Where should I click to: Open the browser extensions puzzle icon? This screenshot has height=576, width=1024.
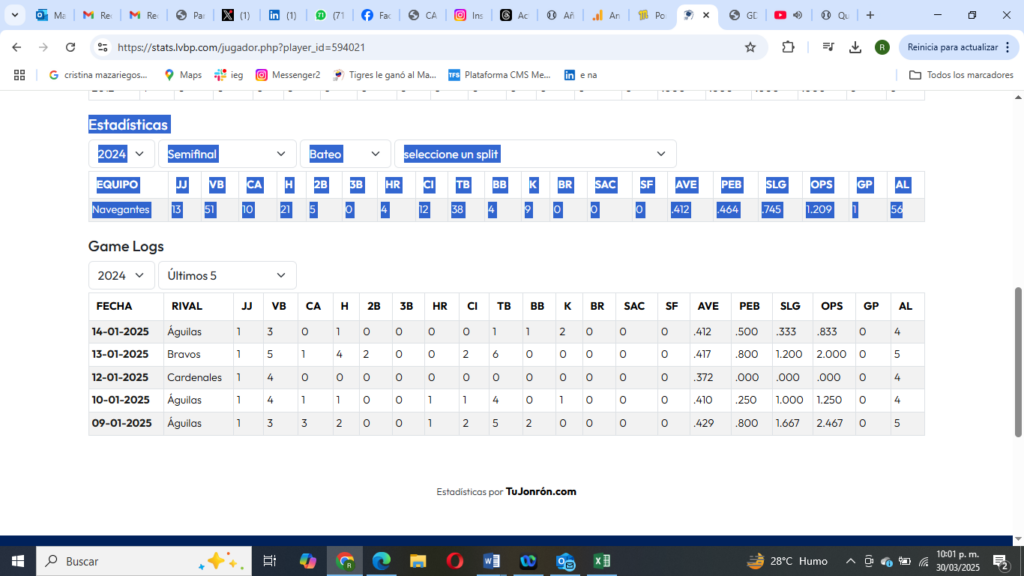tap(788, 47)
